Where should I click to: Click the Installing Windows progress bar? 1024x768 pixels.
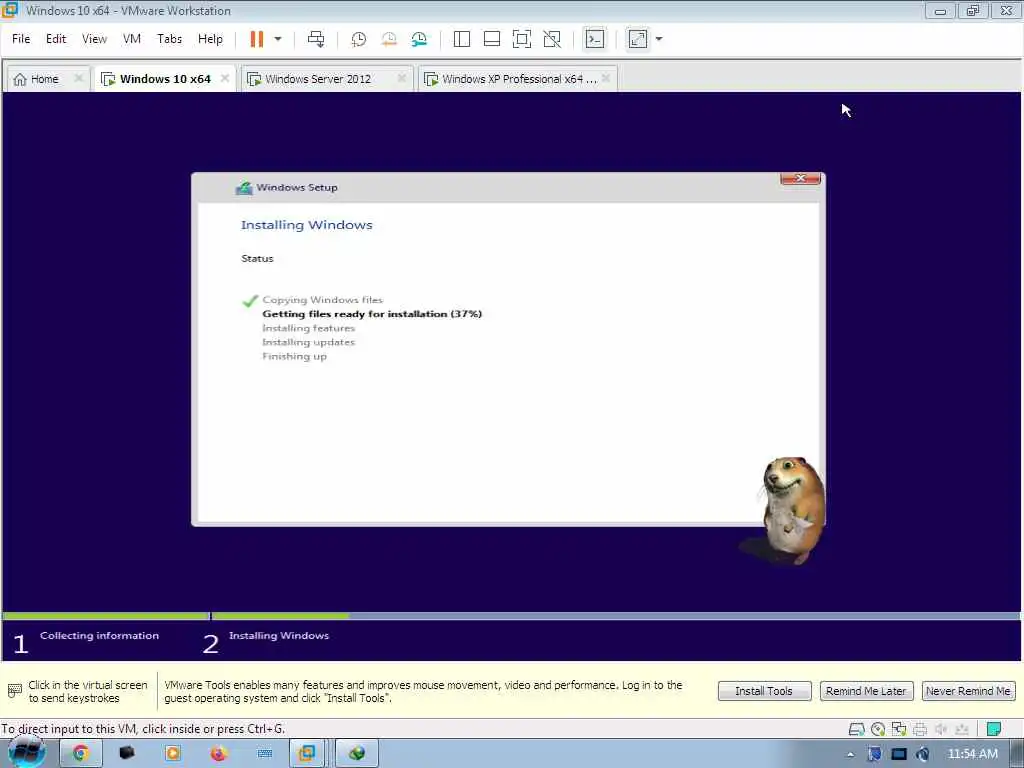(615, 616)
